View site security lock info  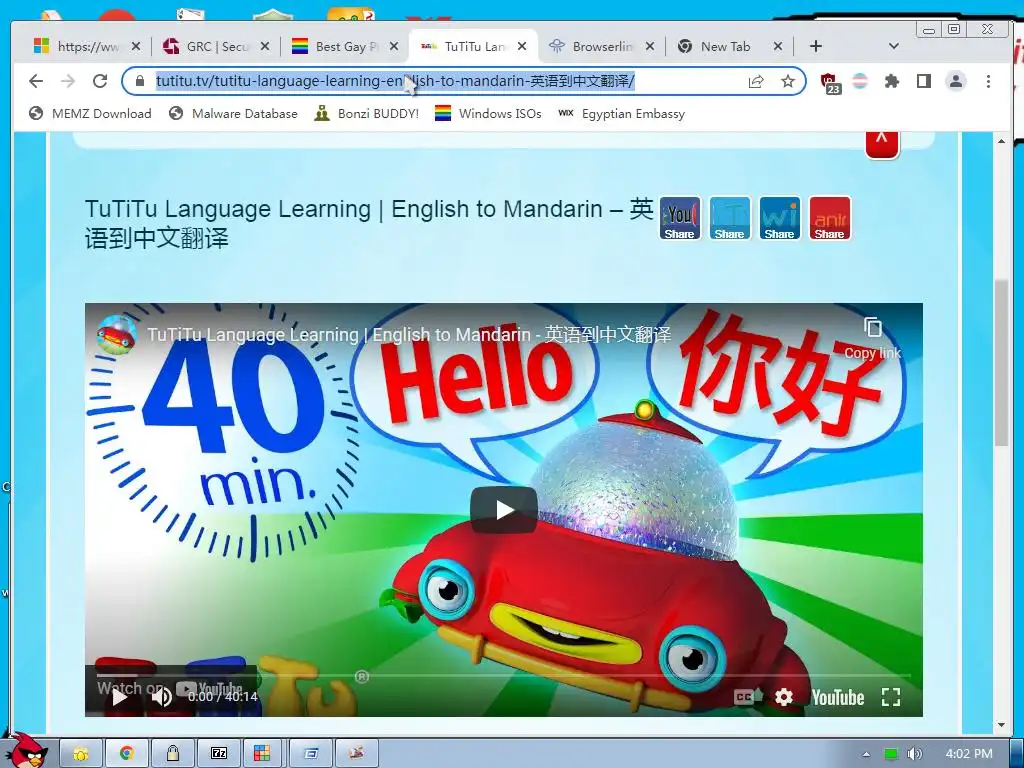tap(139, 81)
